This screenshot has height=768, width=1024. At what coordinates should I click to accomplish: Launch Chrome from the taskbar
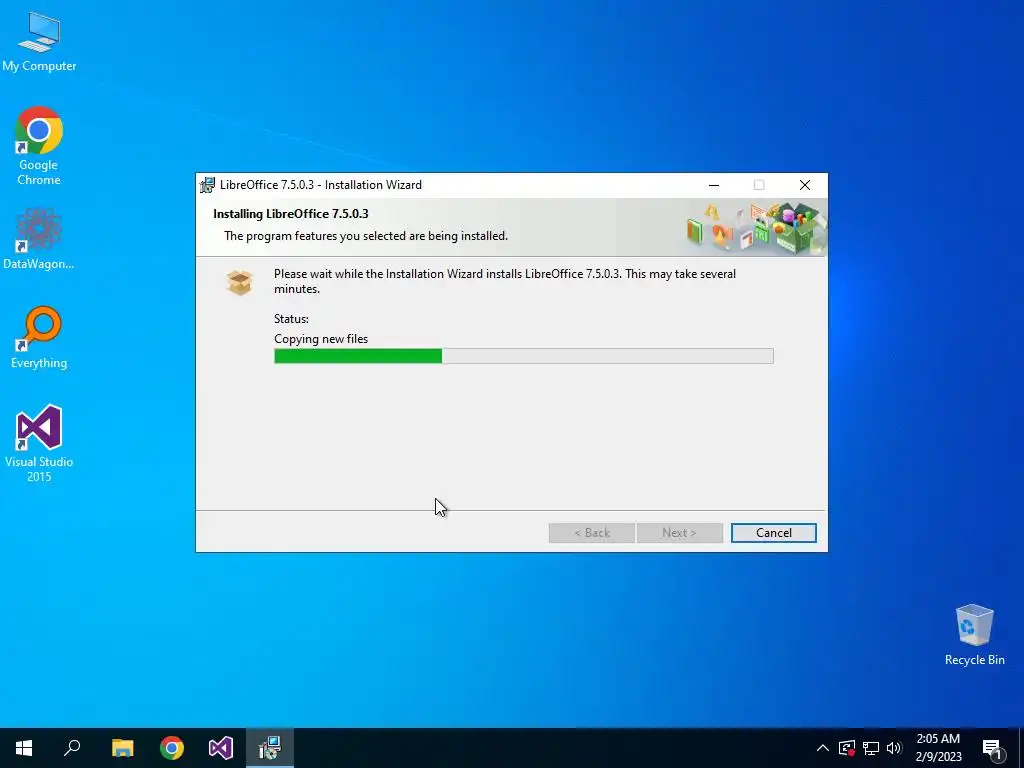(x=172, y=748)
